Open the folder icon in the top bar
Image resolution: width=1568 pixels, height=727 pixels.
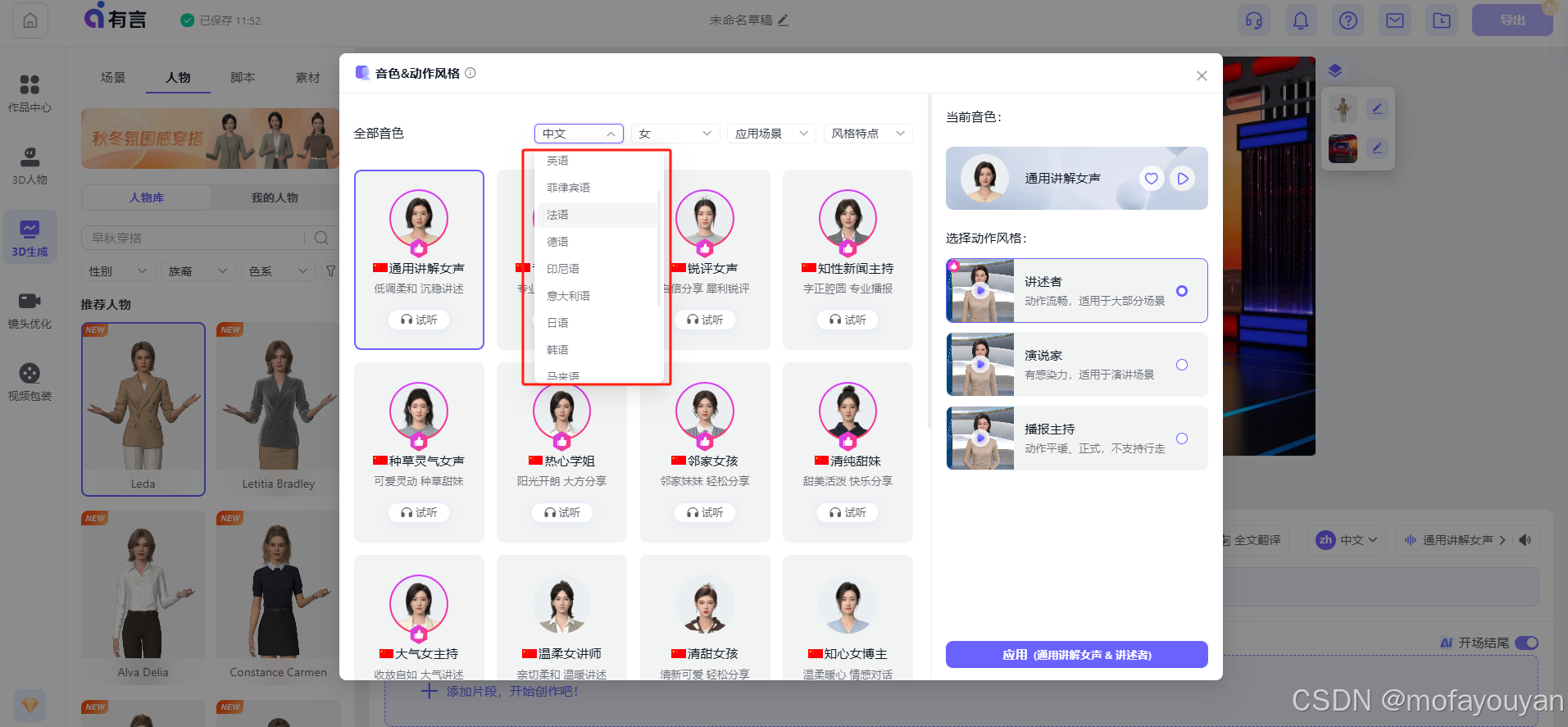coord(1442,20)
